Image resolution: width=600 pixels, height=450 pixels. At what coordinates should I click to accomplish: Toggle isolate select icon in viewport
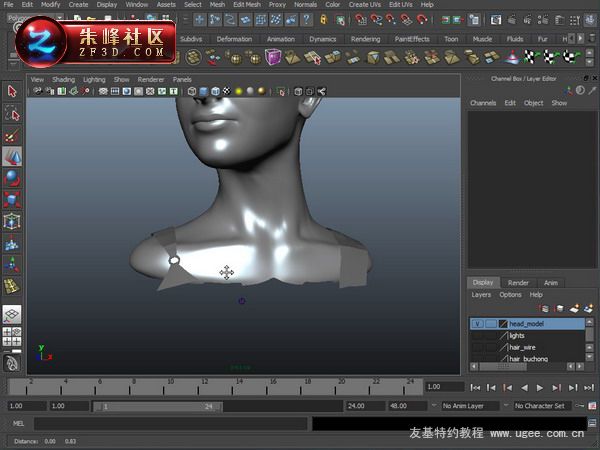click(x=281, y=91)
